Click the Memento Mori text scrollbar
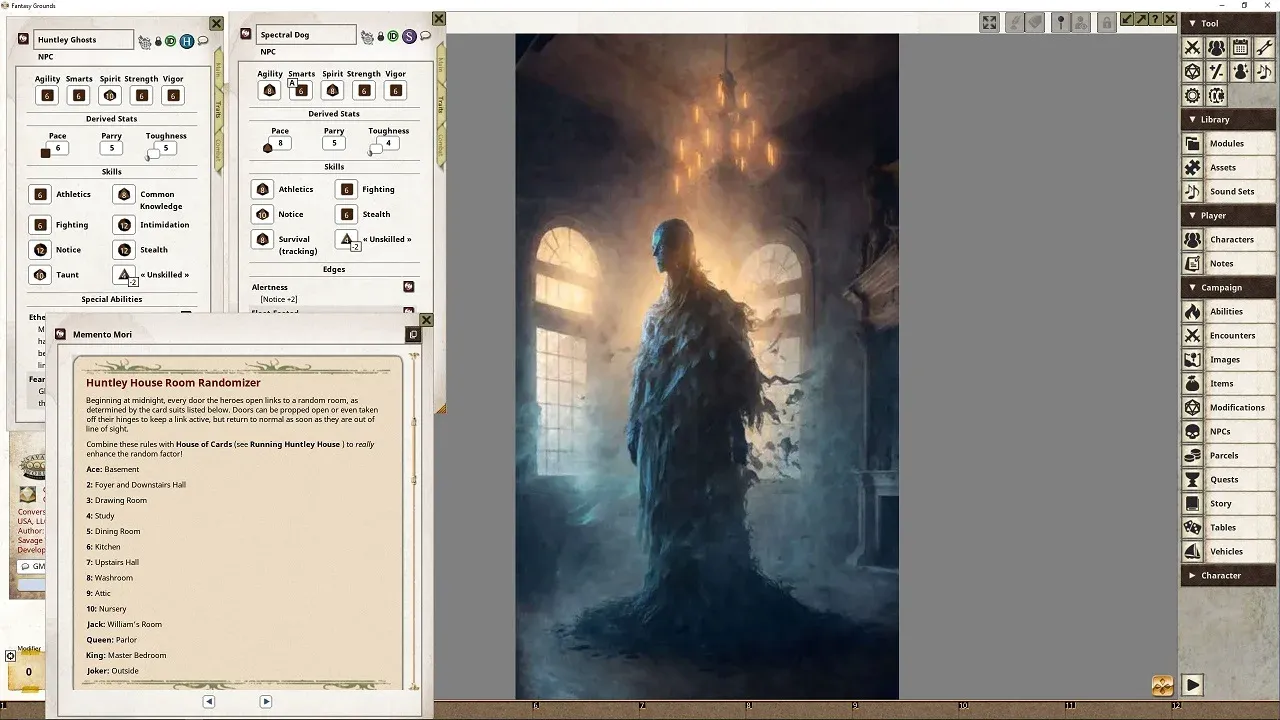This screenshot has height=720, width=1280. click(414, 520)
